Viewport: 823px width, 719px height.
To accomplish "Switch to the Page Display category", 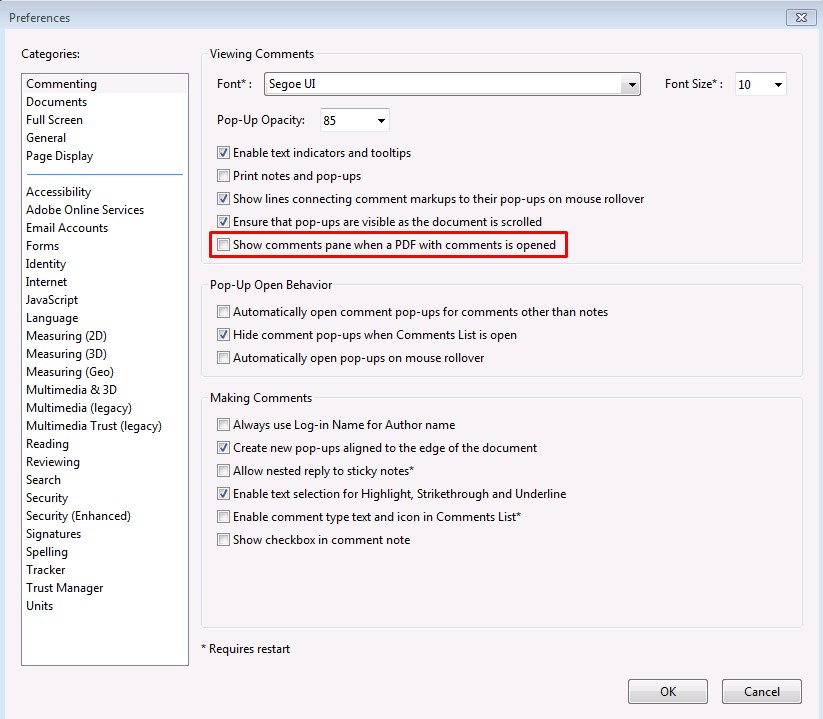I will point(59,156).
